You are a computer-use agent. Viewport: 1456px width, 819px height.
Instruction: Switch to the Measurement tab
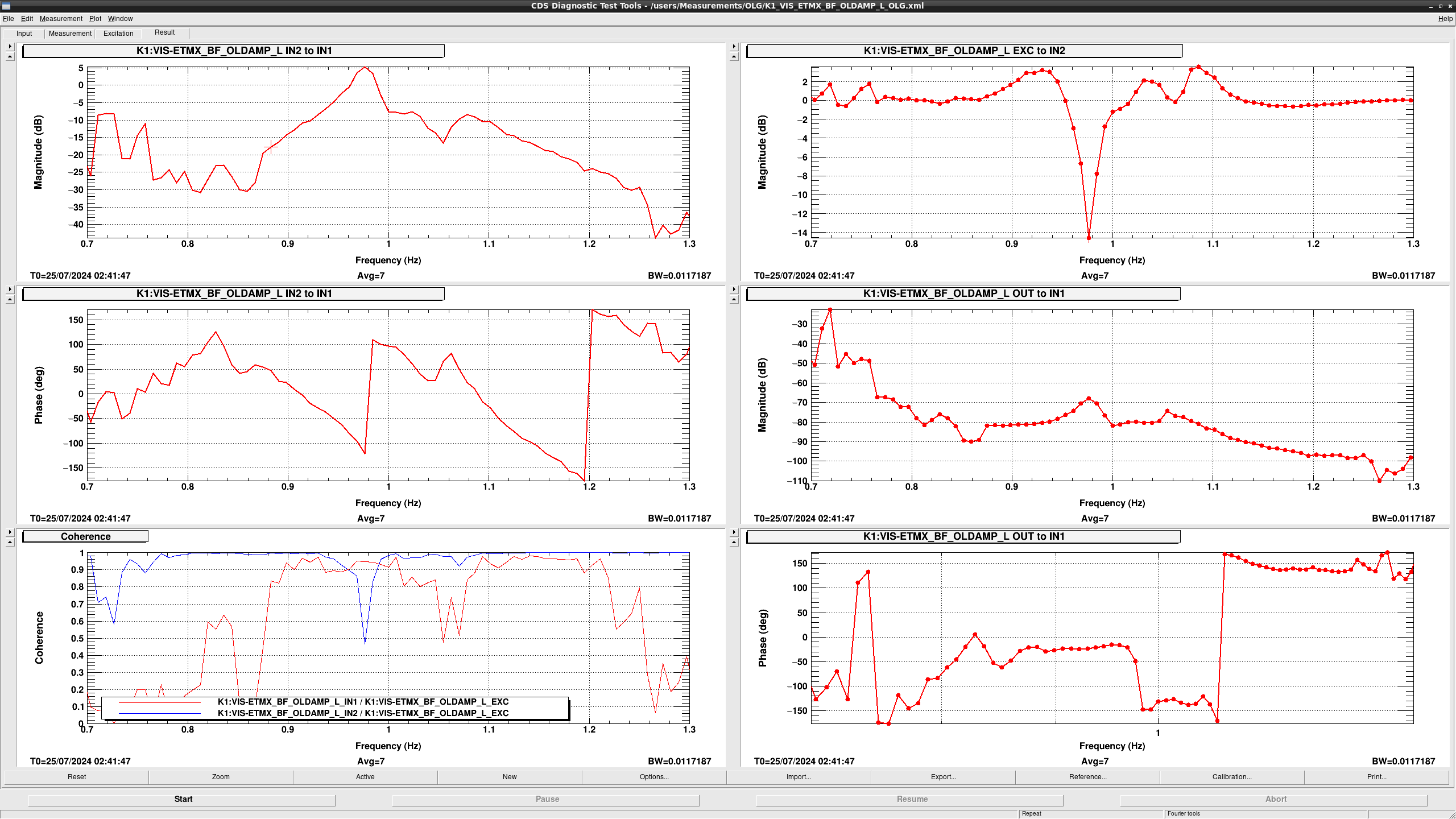(70, 34)
